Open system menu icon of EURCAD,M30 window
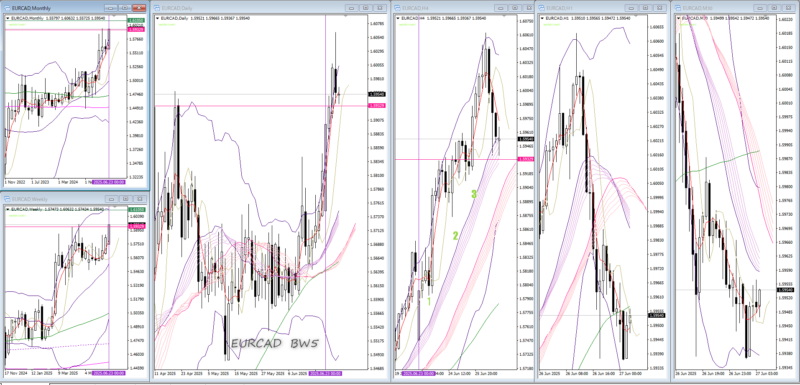 678,8
